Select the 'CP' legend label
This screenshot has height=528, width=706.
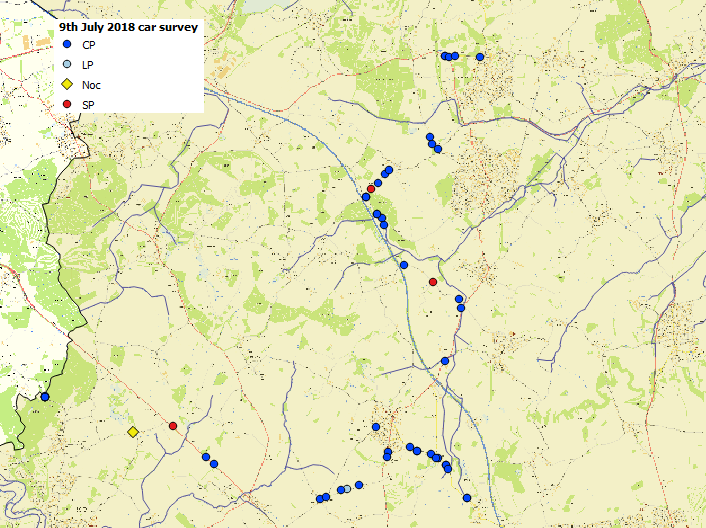[88, 45]
